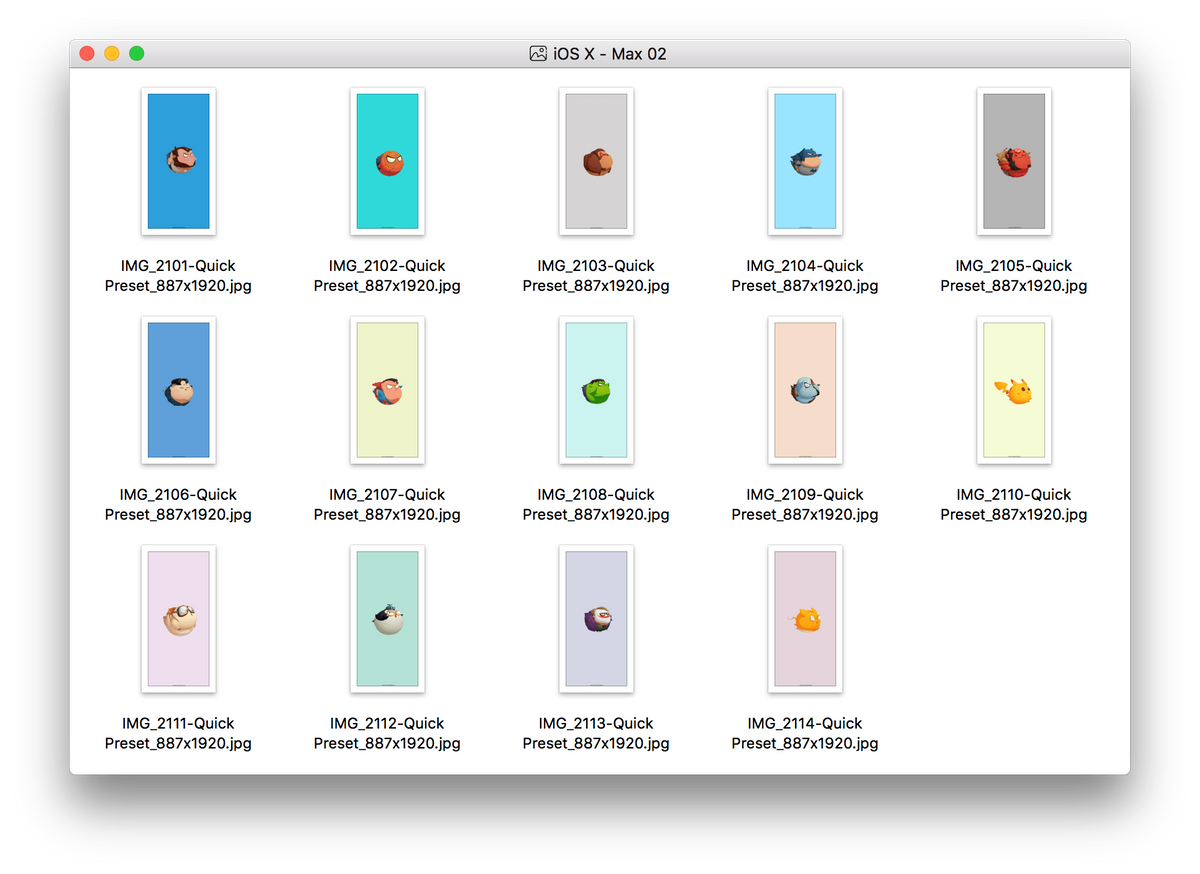This screenshot has width=1200, height=874.
Task: Click file name IMG_2110-Quick Preset_887x1920.jpg
Action: [x=1014, y=505]
